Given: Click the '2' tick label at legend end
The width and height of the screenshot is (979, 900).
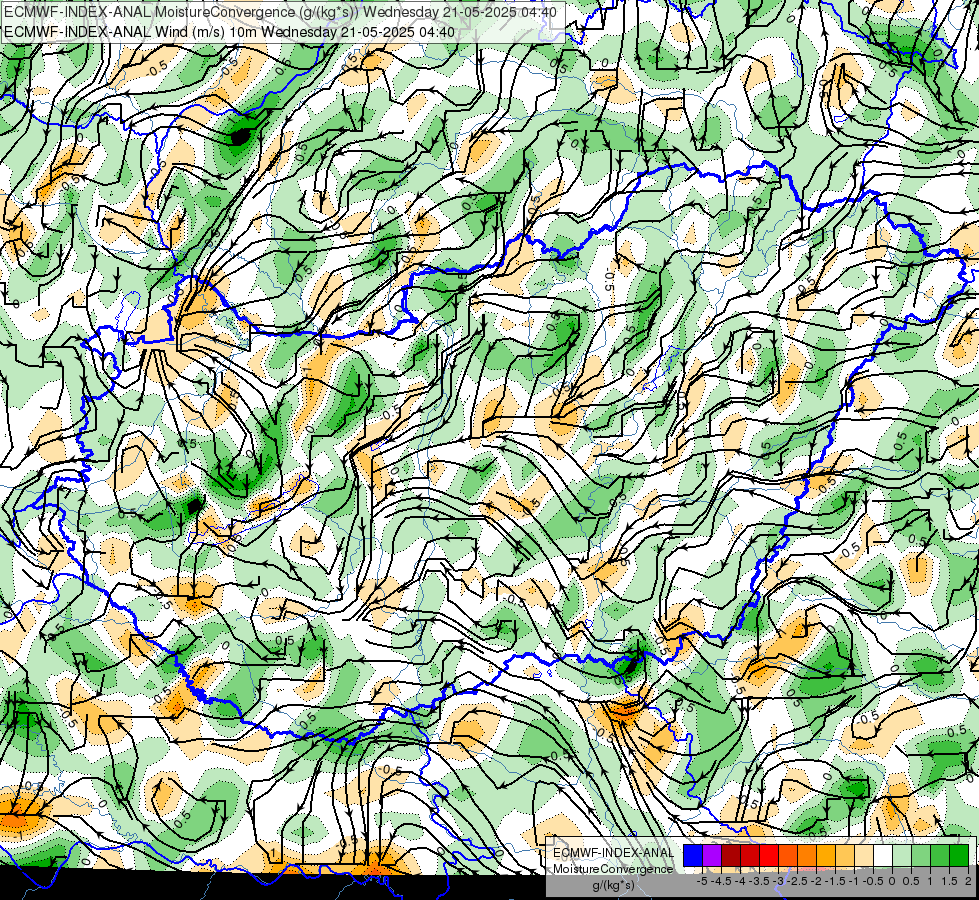Looking at the screenshot, I should tap(968, 881).
